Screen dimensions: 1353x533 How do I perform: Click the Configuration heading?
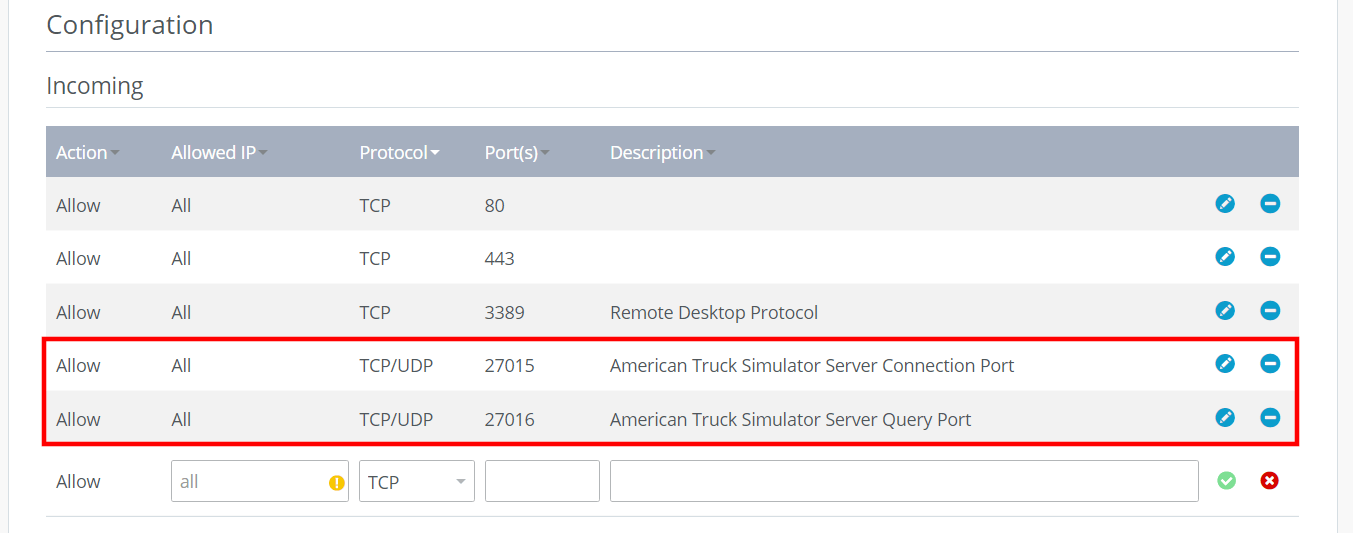[130, 24]
